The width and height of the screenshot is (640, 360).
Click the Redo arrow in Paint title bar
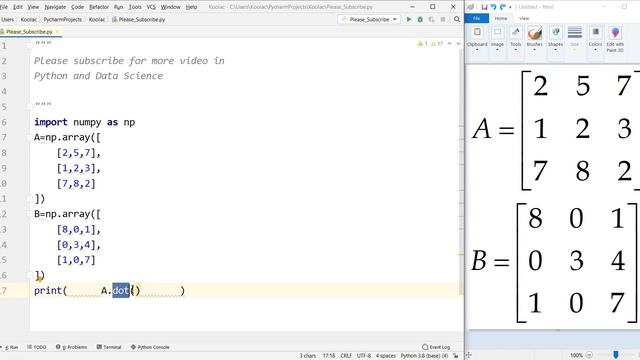pyautogui.click(x=502, y=7)
